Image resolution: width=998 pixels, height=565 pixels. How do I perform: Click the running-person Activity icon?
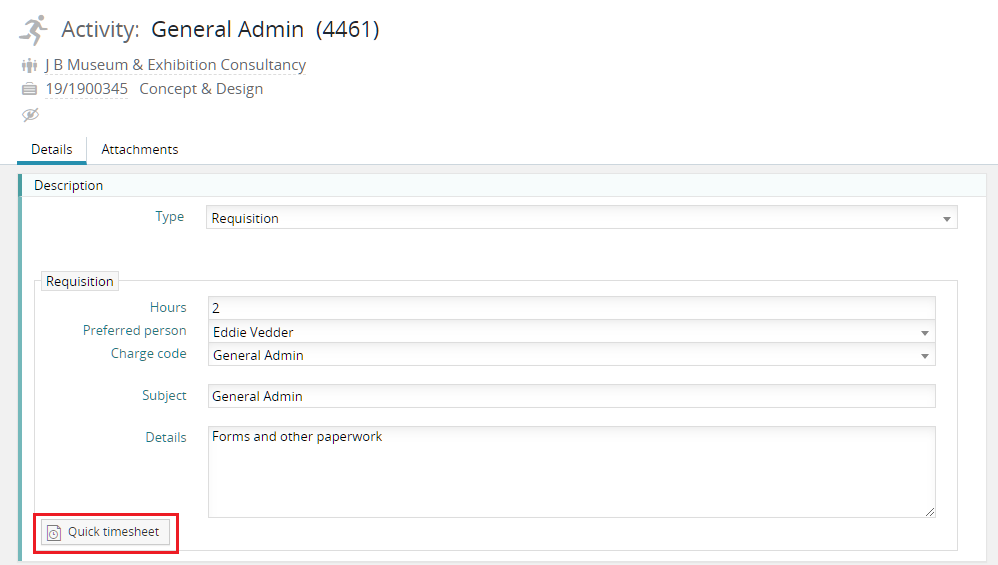(x=33, y=30)
